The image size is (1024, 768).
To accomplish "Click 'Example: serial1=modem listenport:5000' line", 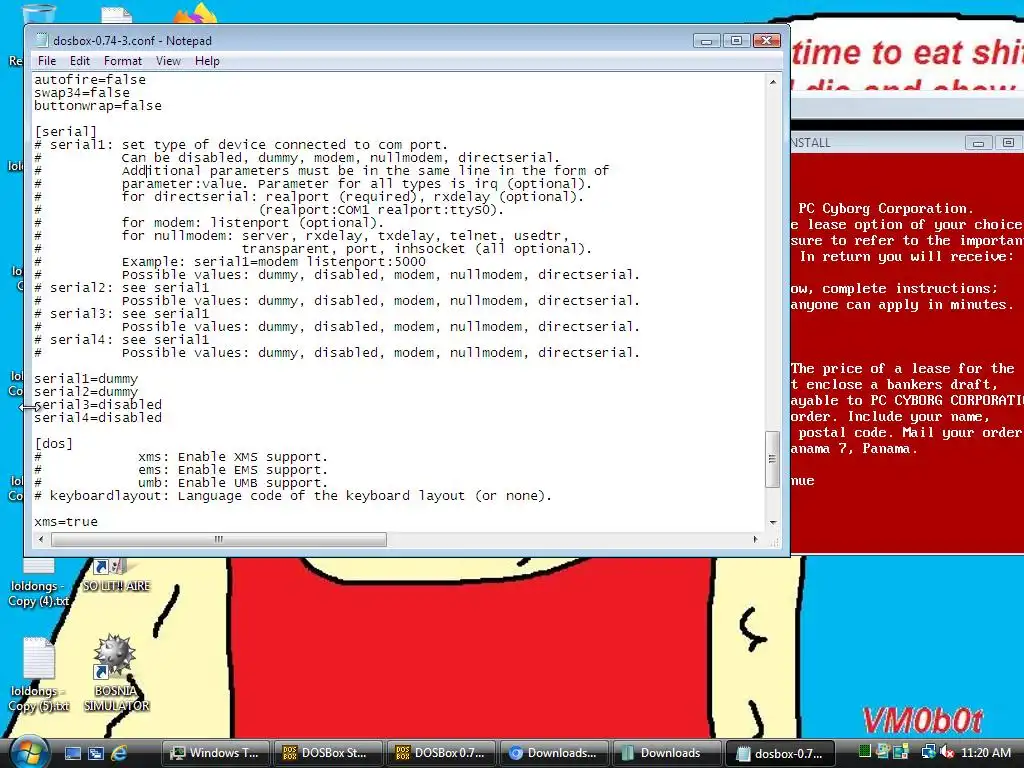I will coord(274,262).
